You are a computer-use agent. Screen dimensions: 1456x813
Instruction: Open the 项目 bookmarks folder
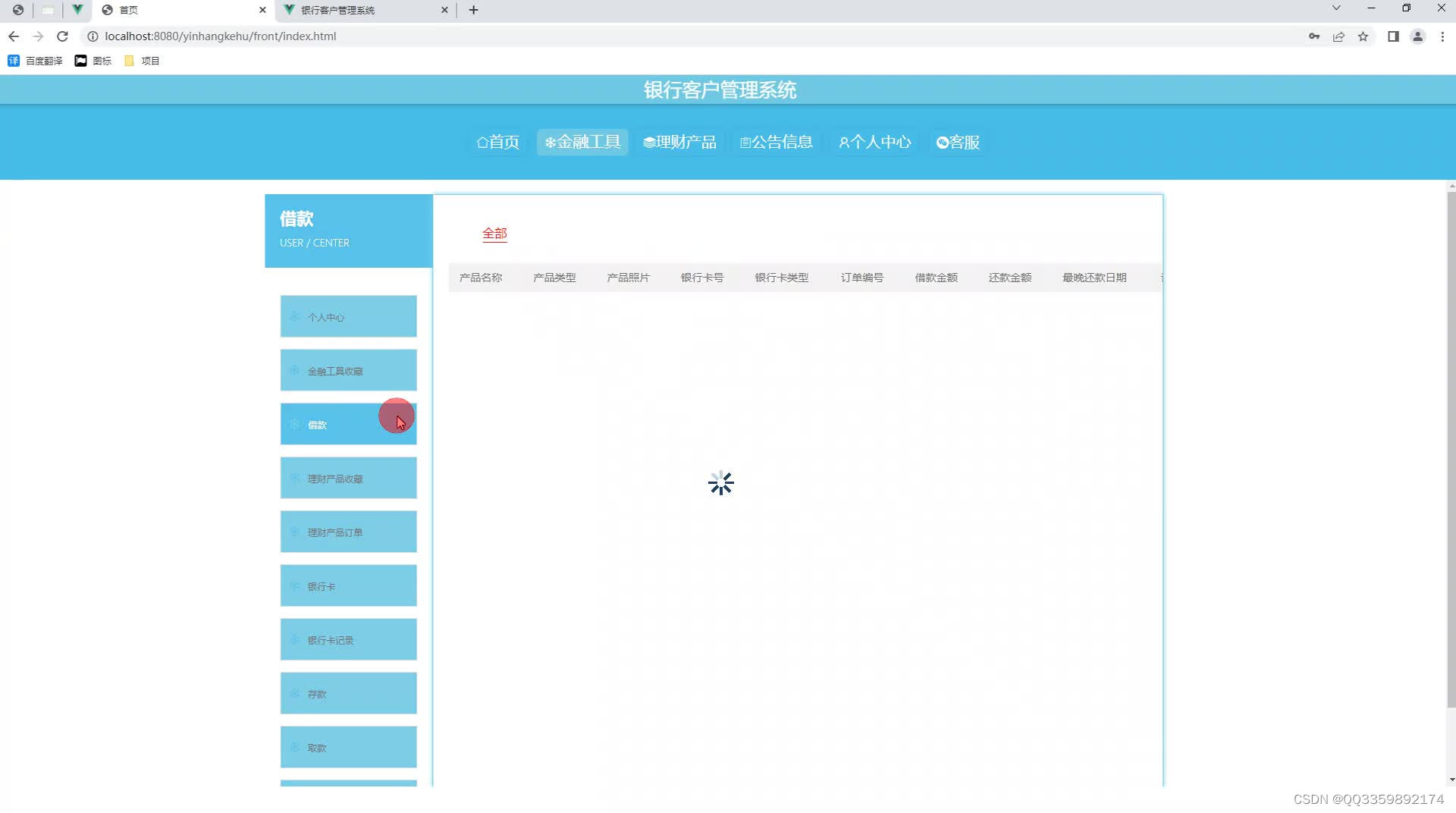pyautogui.click(x=142, y=61)
